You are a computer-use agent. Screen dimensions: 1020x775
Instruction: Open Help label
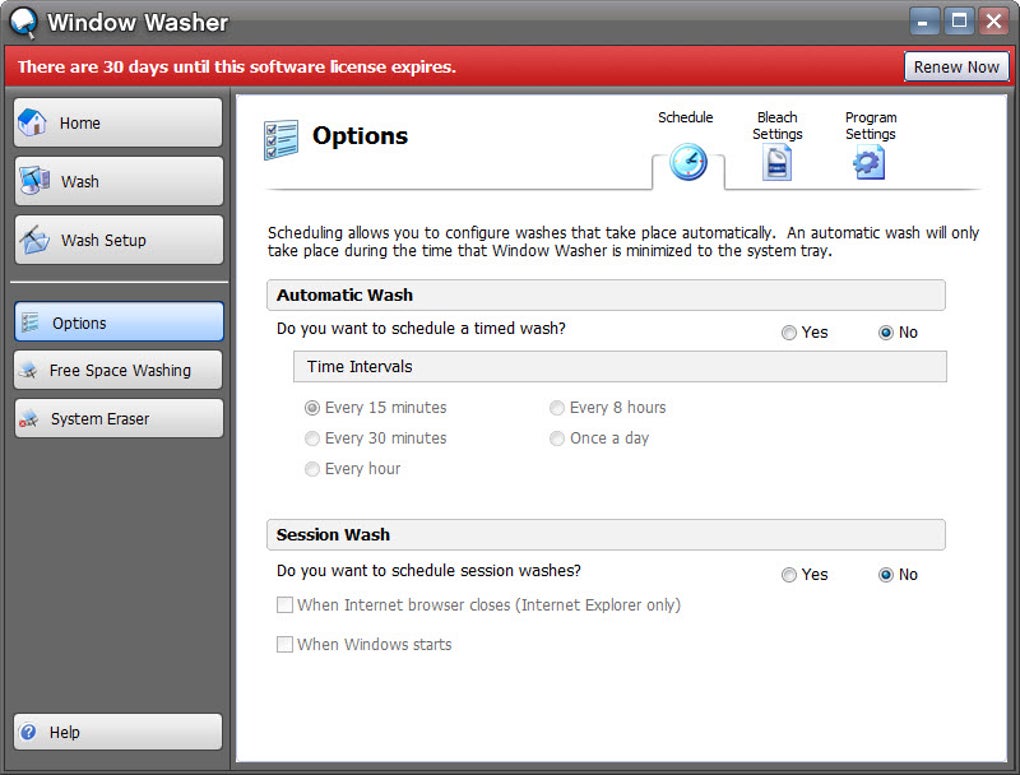64,732
